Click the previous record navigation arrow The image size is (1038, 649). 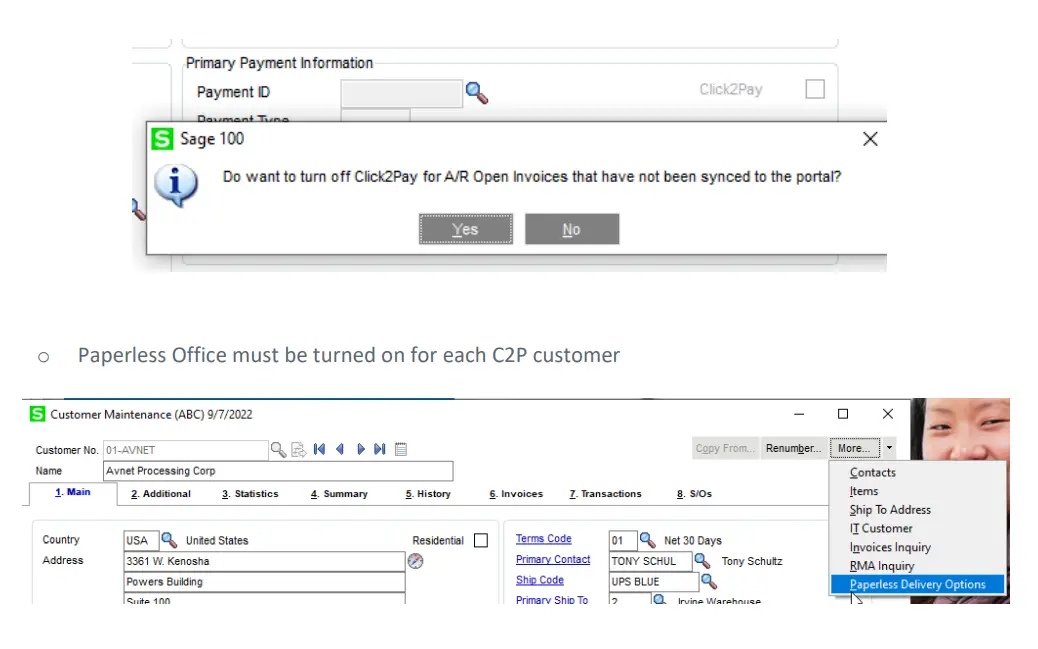click(340, 449)
